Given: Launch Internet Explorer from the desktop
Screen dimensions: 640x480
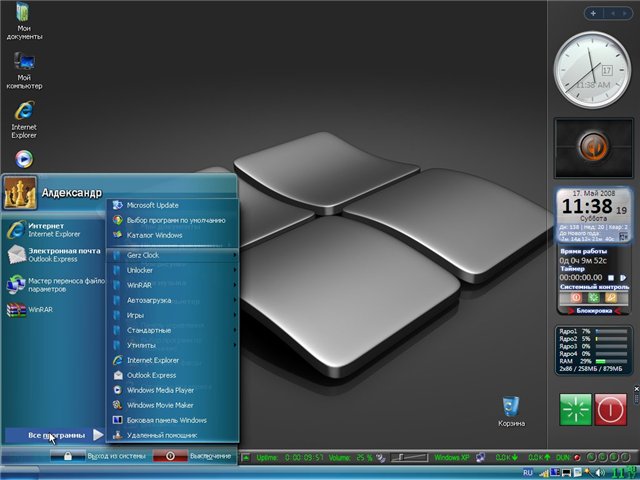Looking at the screenshot, I should click(24, 120).
